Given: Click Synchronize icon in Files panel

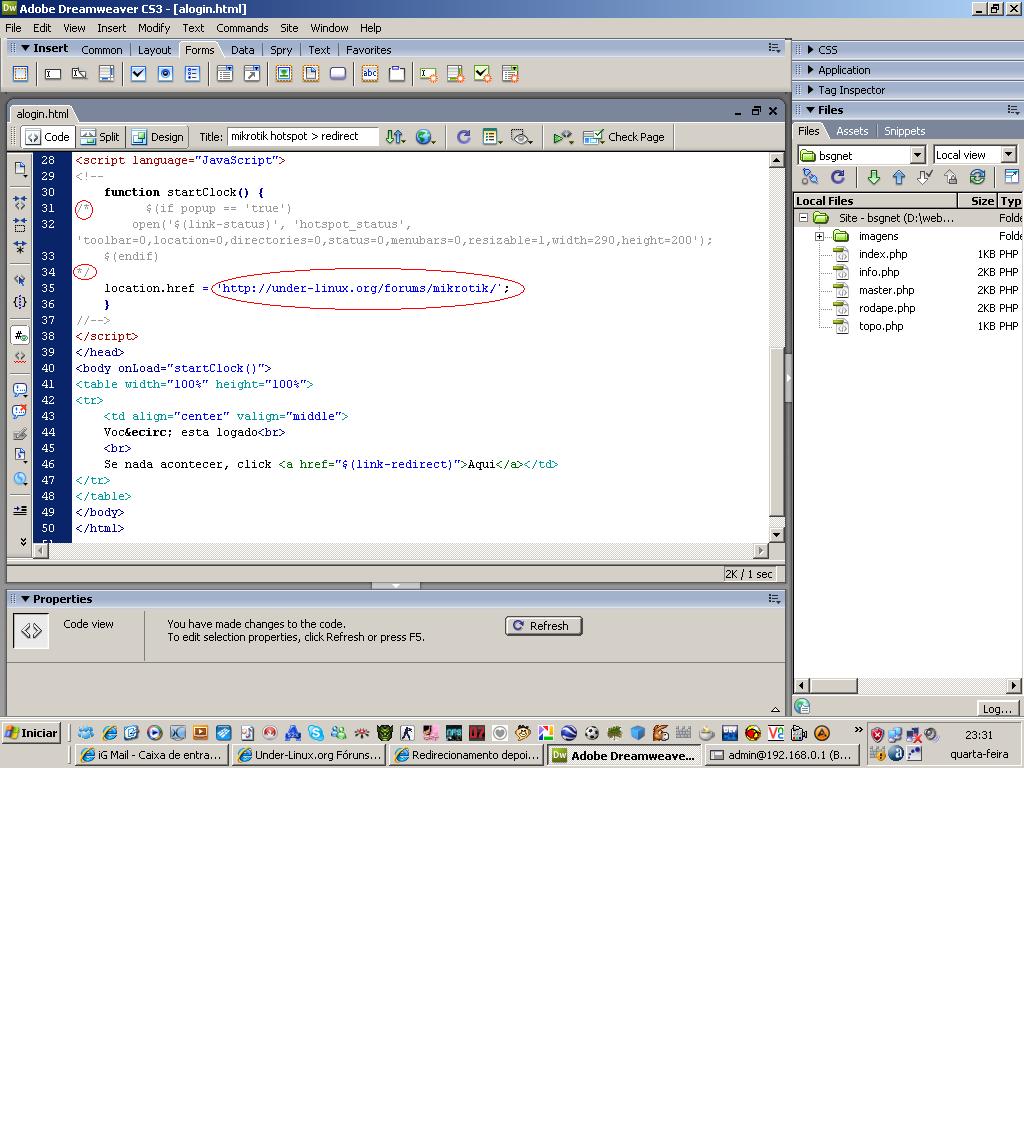Looking at the screenshot, I should coord(977,176).
